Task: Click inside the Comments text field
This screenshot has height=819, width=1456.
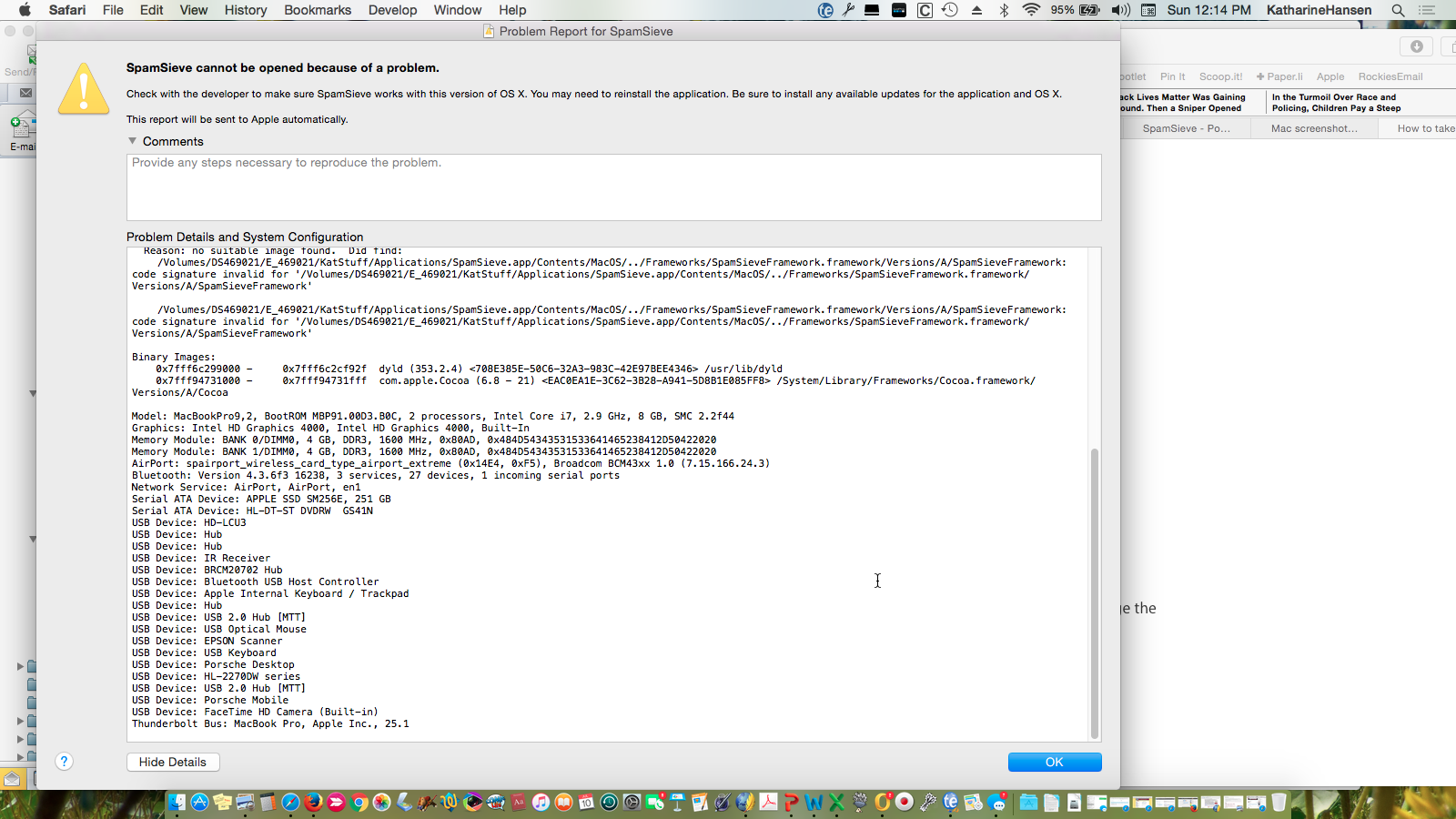Action: pos(614,187)
